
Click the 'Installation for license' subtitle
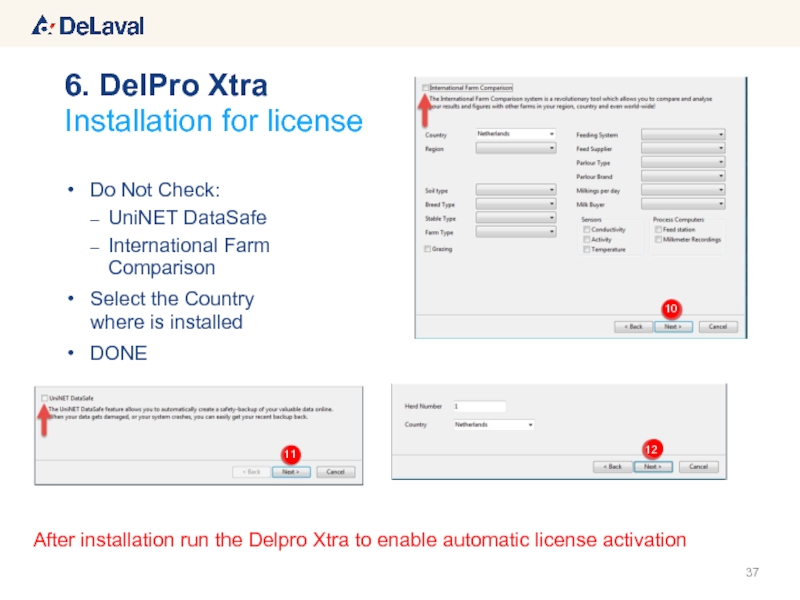point(213,121)
